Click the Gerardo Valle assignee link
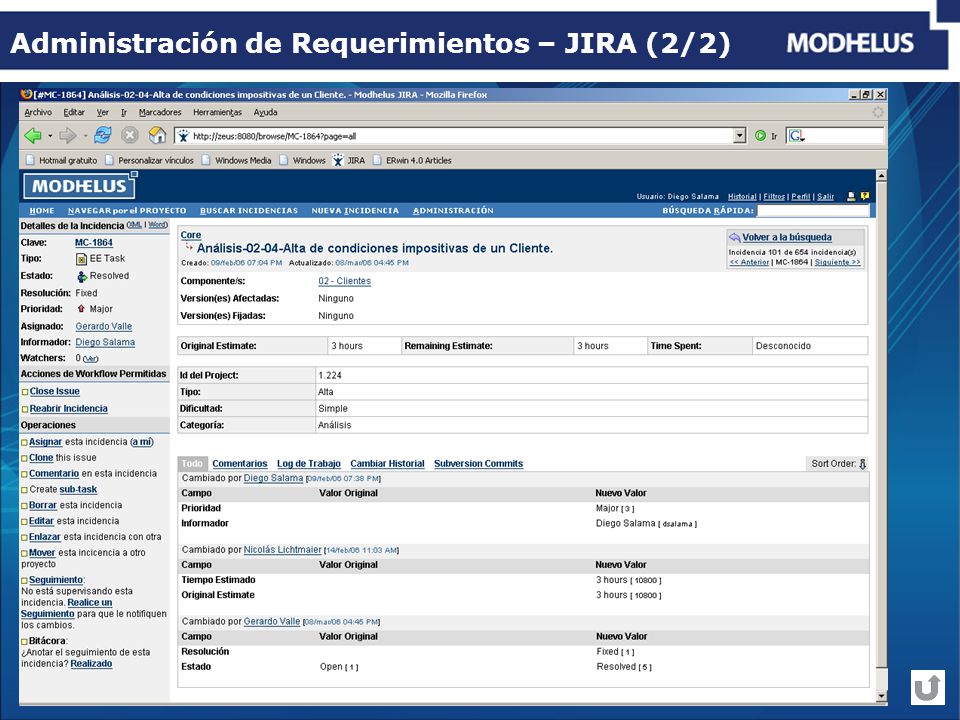Image resolution: width=960 pixels, height=720 pixels. 103,326
